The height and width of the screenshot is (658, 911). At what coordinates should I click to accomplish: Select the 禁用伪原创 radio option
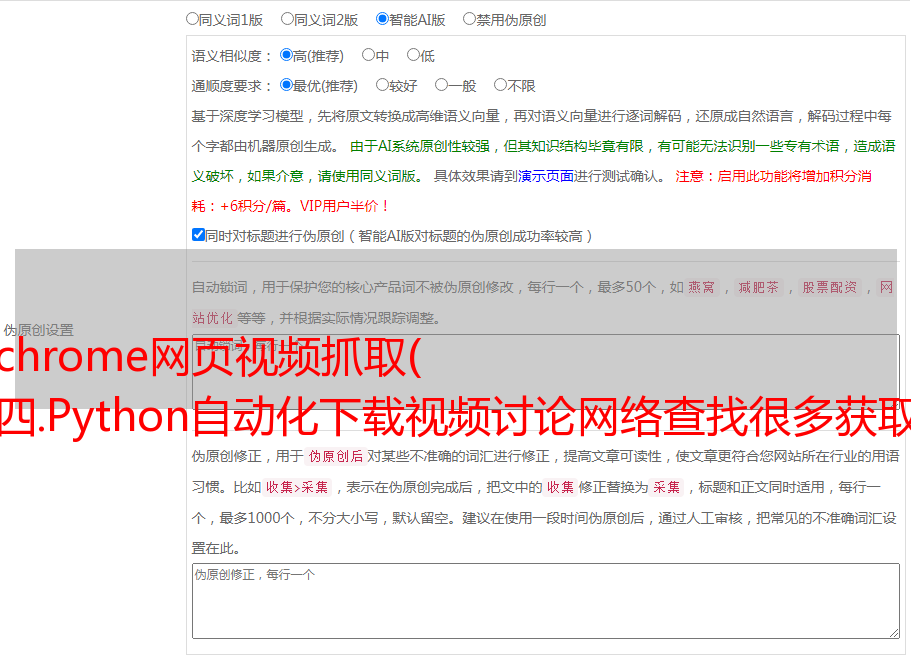[469, 19]
